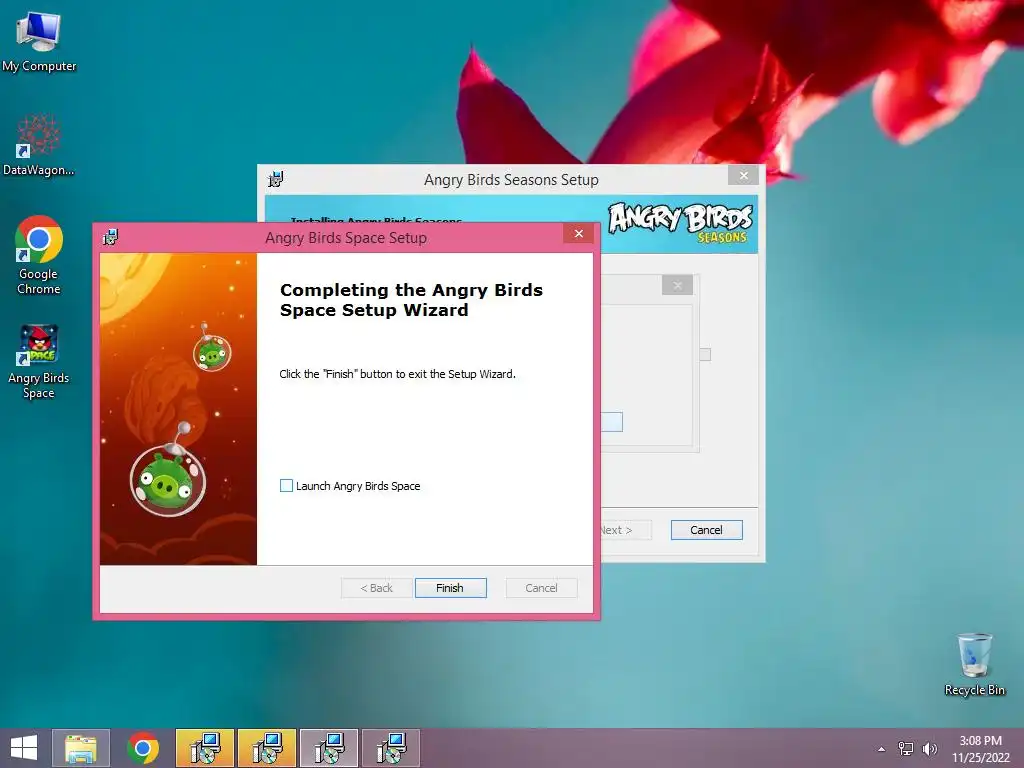Click the volume speaker tray icon
This screenshot has height=768, width=1024.
(x=929, y=748)
